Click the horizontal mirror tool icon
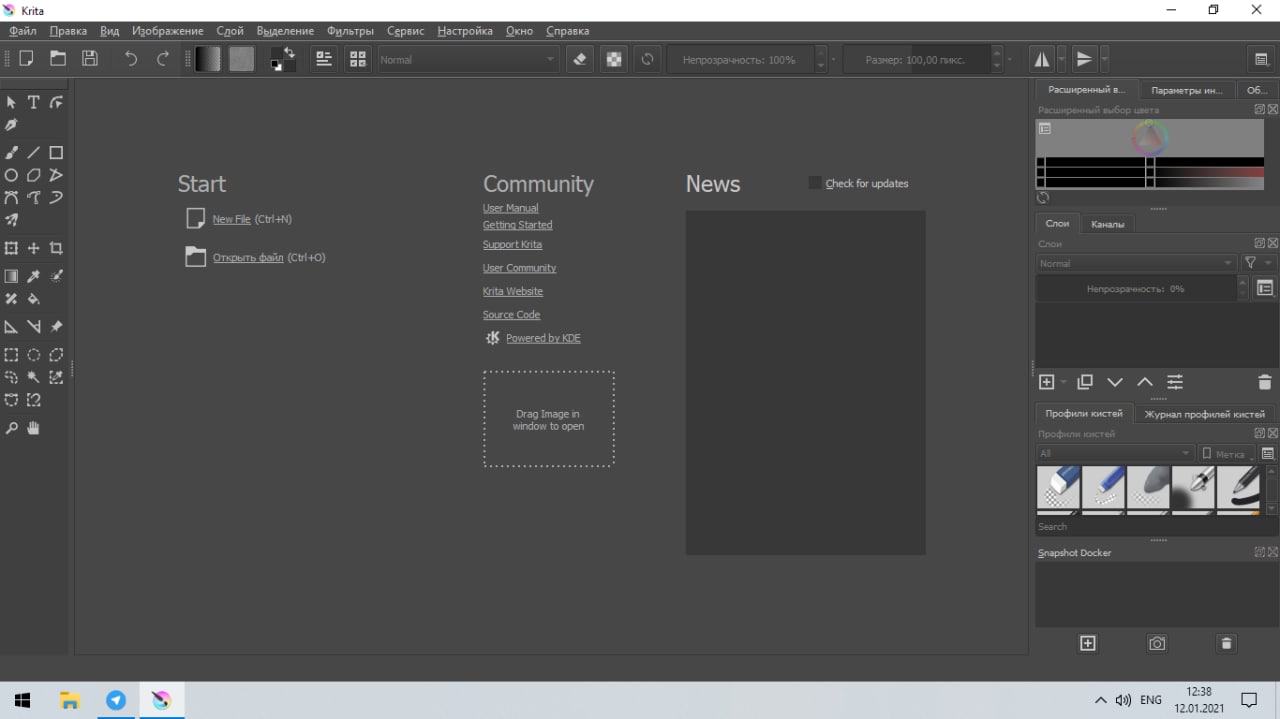This screenshot has width=1280, height=719. point(1042,59)
